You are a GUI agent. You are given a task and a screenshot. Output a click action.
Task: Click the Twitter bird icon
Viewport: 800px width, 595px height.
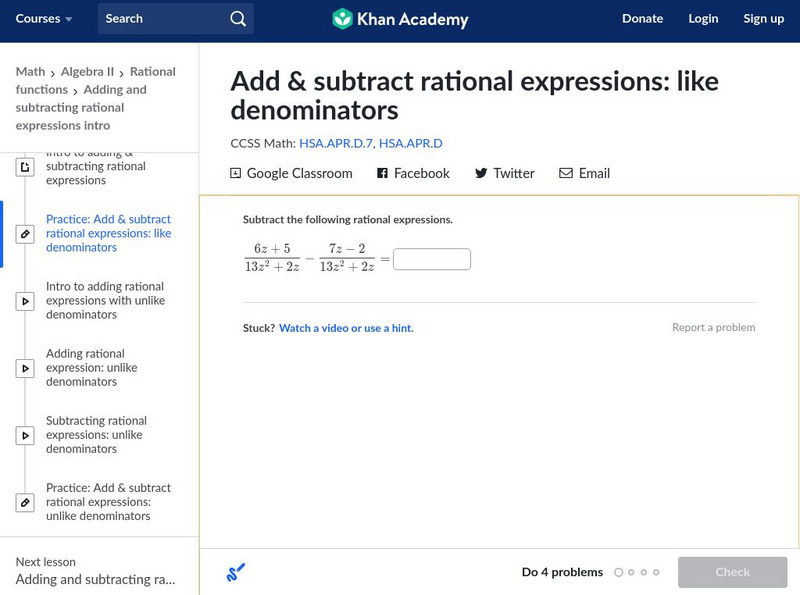[481, 173]
